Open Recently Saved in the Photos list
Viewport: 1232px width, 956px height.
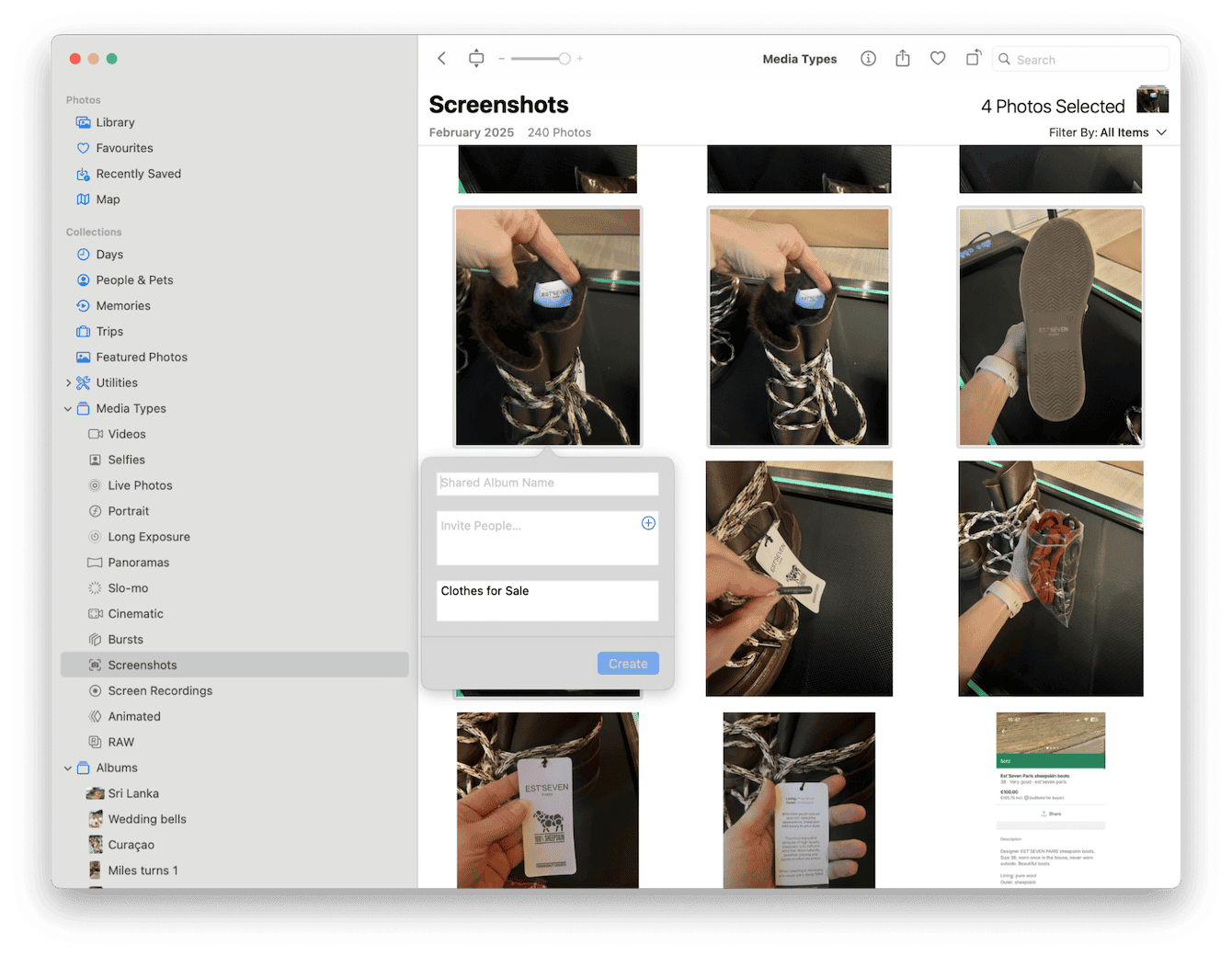138,174
